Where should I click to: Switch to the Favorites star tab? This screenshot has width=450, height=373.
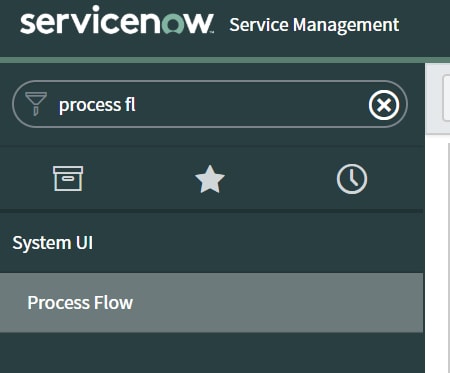[210, 179]
